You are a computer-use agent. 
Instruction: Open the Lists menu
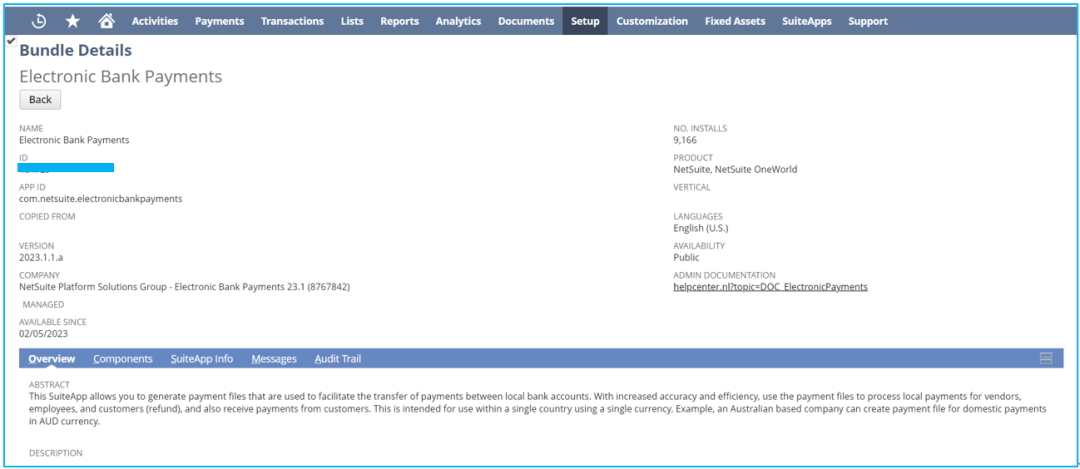352,21
